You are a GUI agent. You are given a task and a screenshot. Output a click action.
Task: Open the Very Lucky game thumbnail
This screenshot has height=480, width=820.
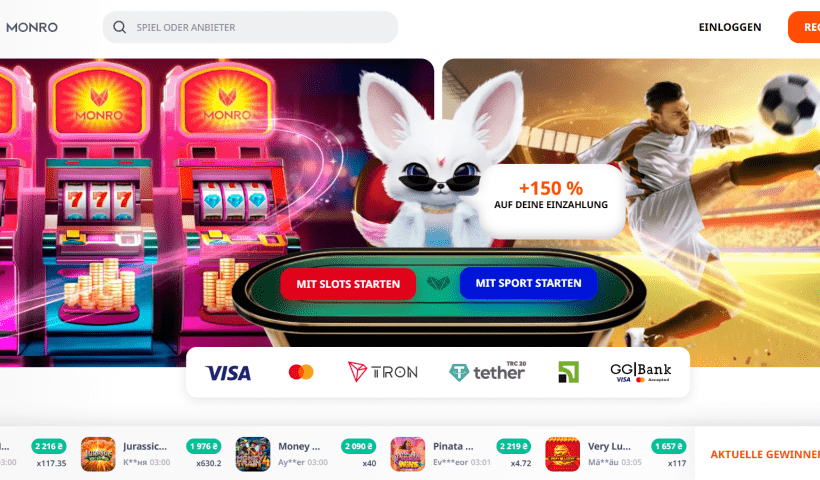coord(562,454)
